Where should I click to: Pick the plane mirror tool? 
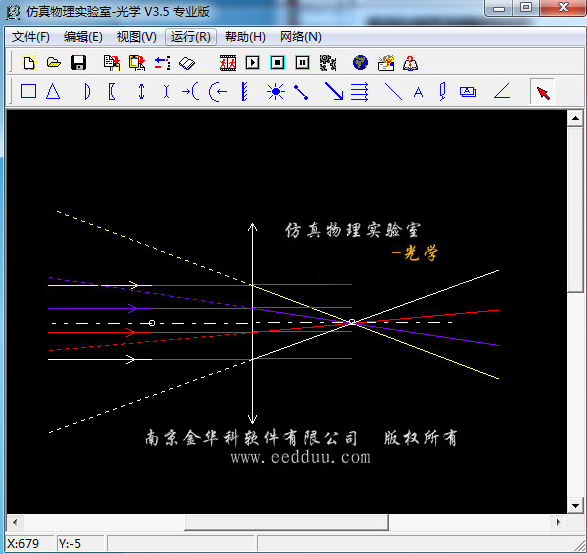(x=244, y=92)
